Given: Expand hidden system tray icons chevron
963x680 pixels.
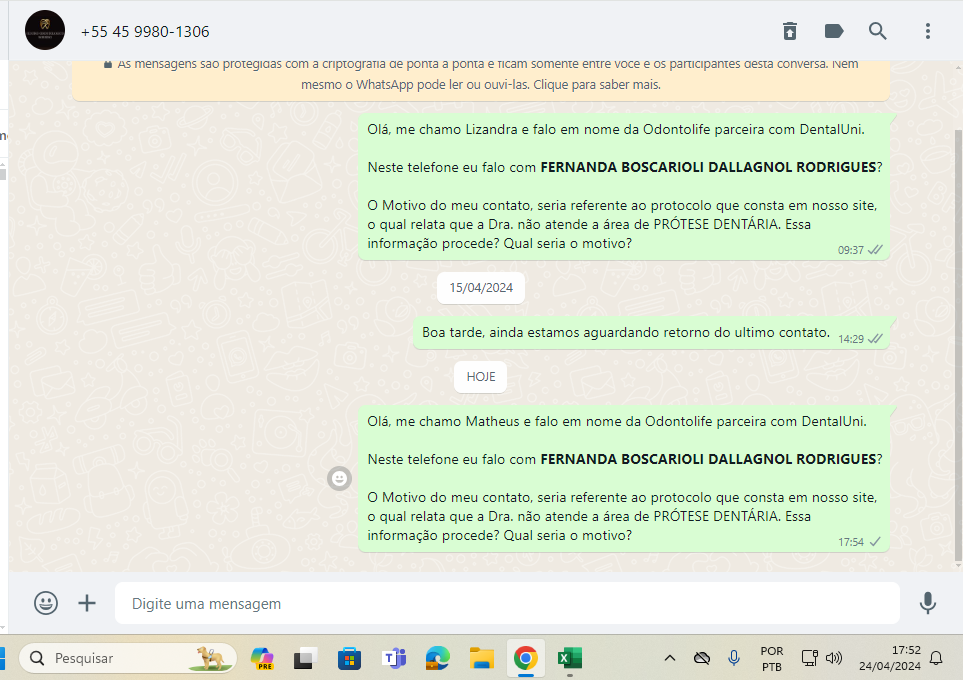Looking at the screenshot, I should pos(670,658).
